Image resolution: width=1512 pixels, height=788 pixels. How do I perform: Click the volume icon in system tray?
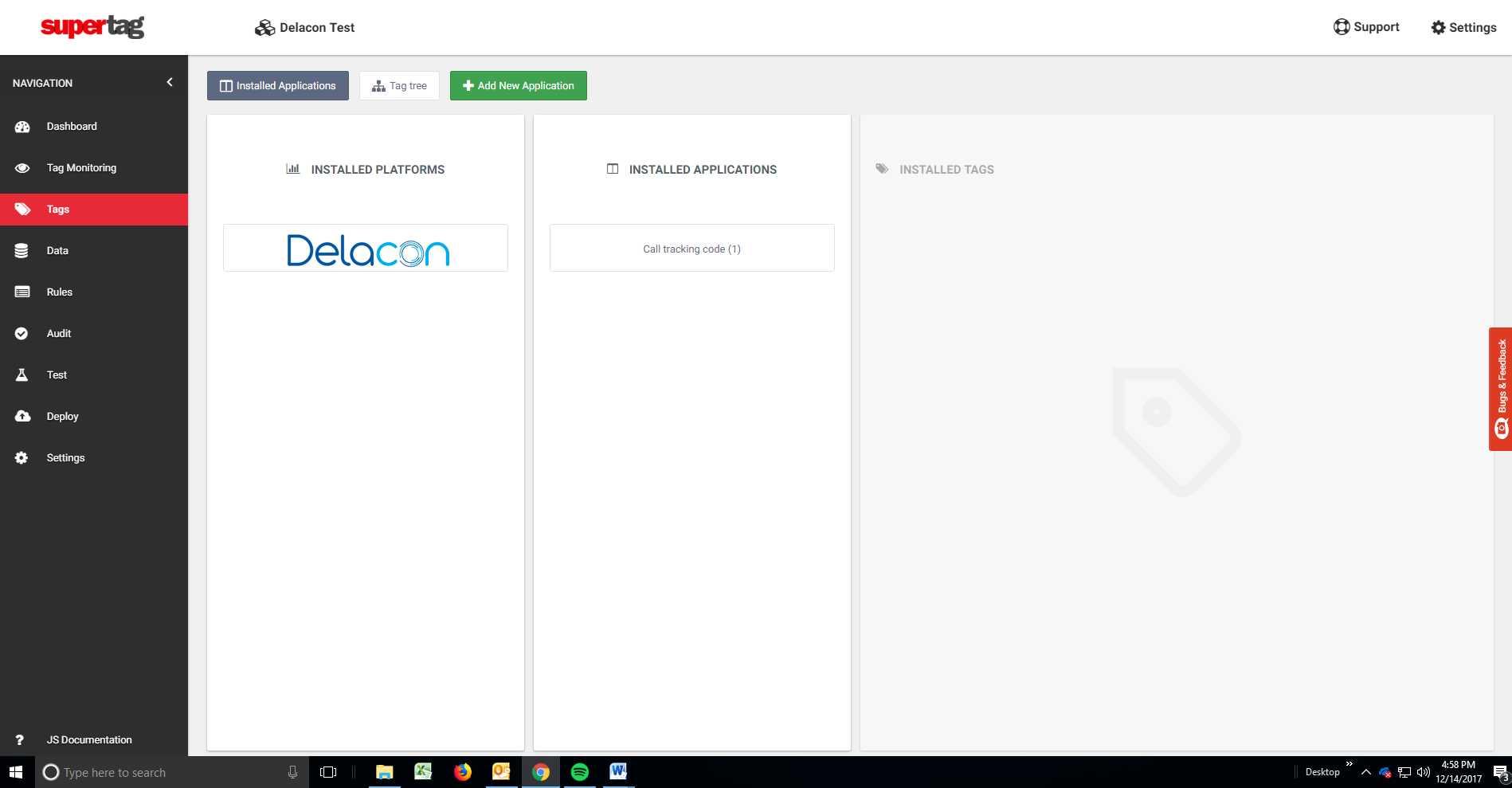tap(1424, 772)
